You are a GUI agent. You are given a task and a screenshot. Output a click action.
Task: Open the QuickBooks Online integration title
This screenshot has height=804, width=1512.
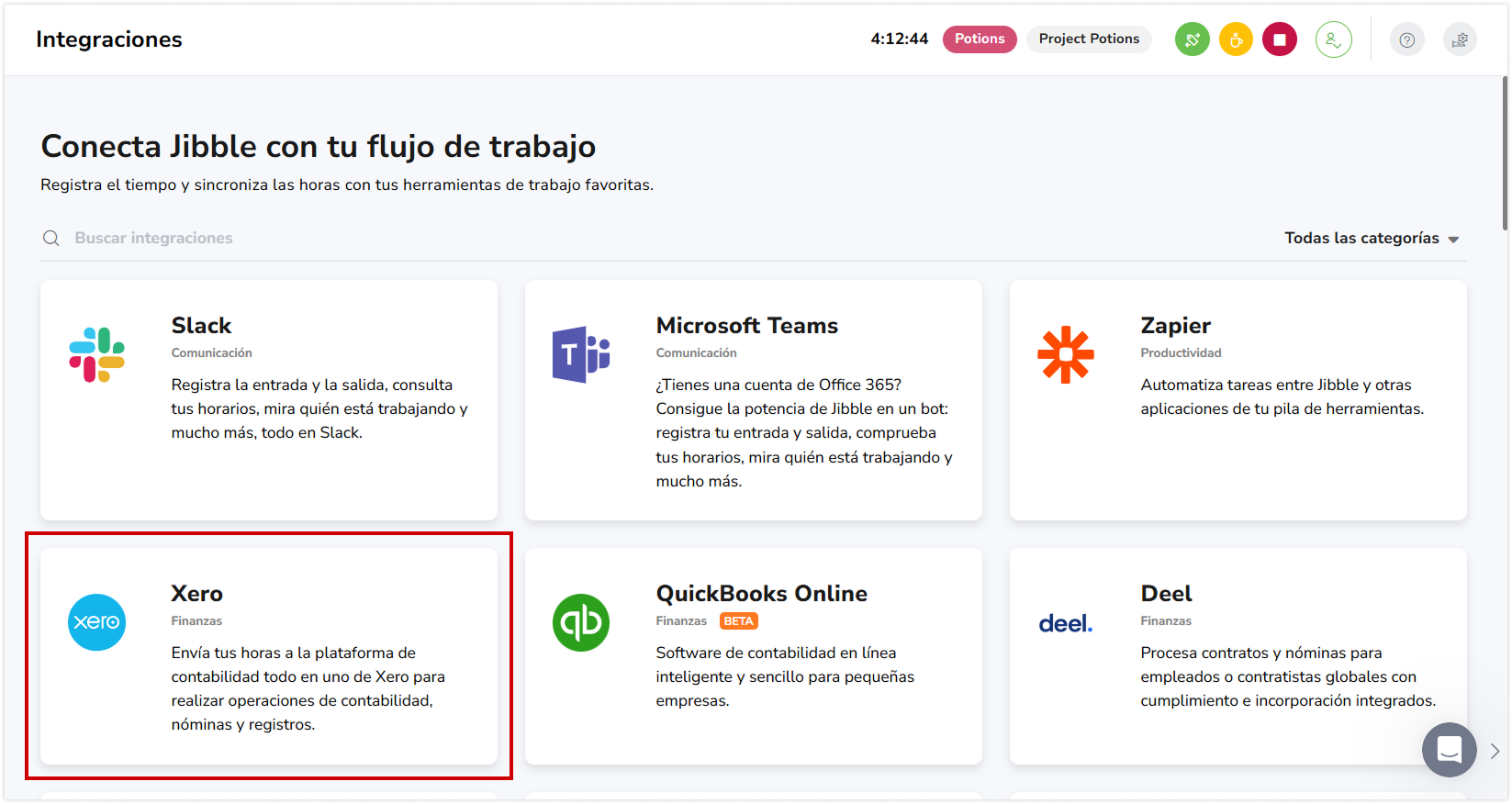pyautogui.click(x=761, y=594)
